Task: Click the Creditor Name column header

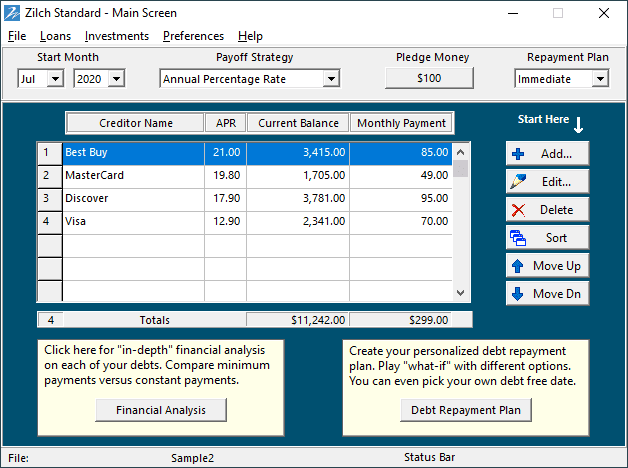Action: [x=135, y=123]
